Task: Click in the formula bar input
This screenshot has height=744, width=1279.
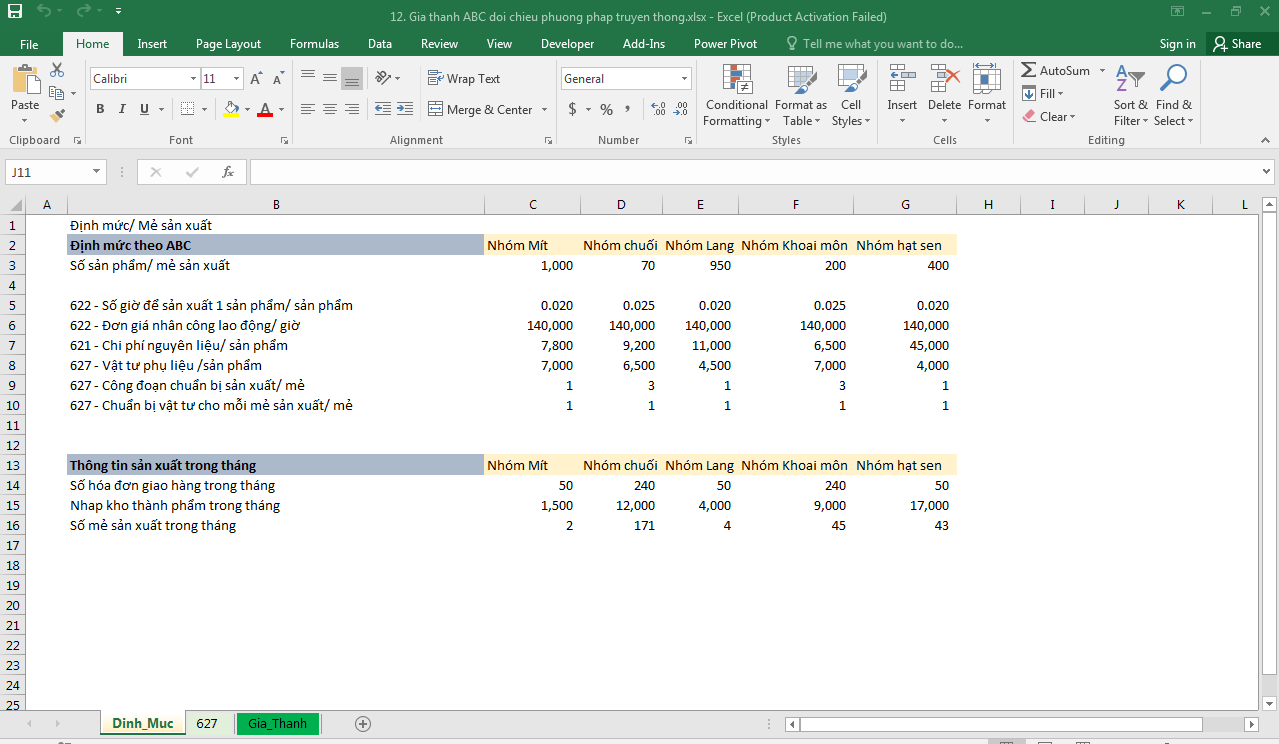Action: (x=754, y=172)
